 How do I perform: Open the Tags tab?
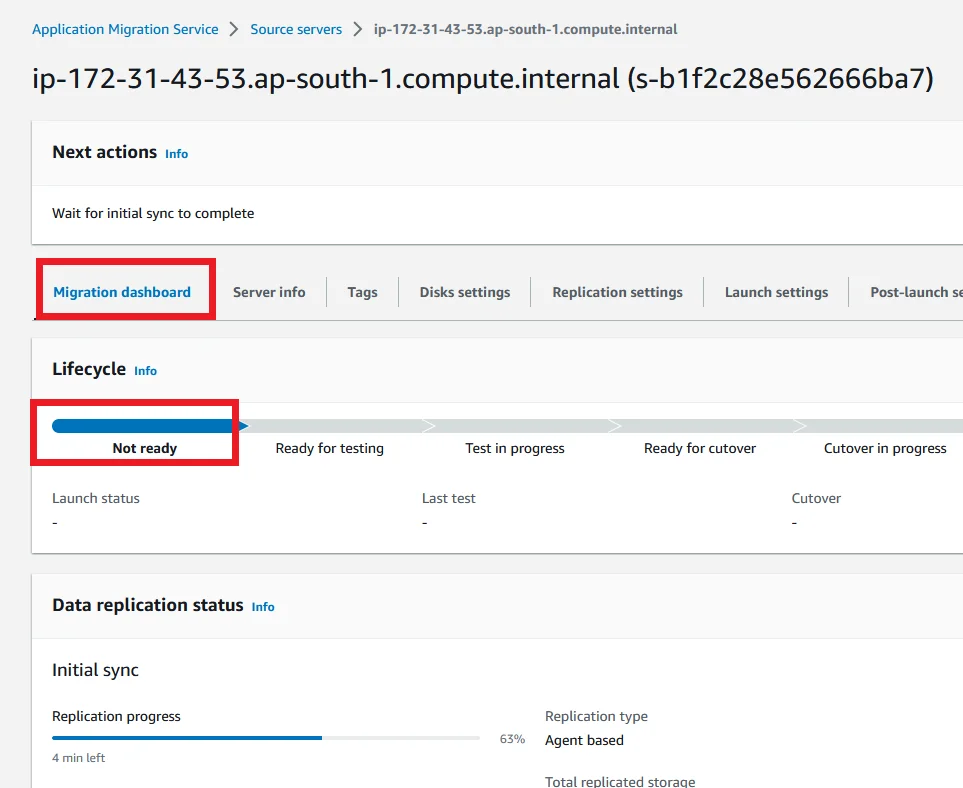click(362, 292)
